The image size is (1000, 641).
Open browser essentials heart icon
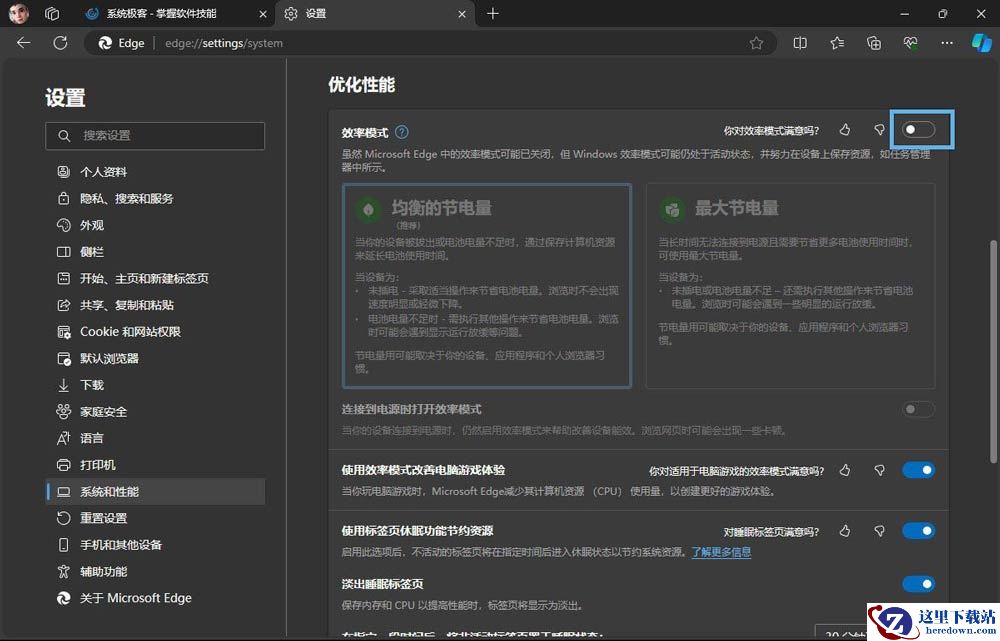coord(911,43)
